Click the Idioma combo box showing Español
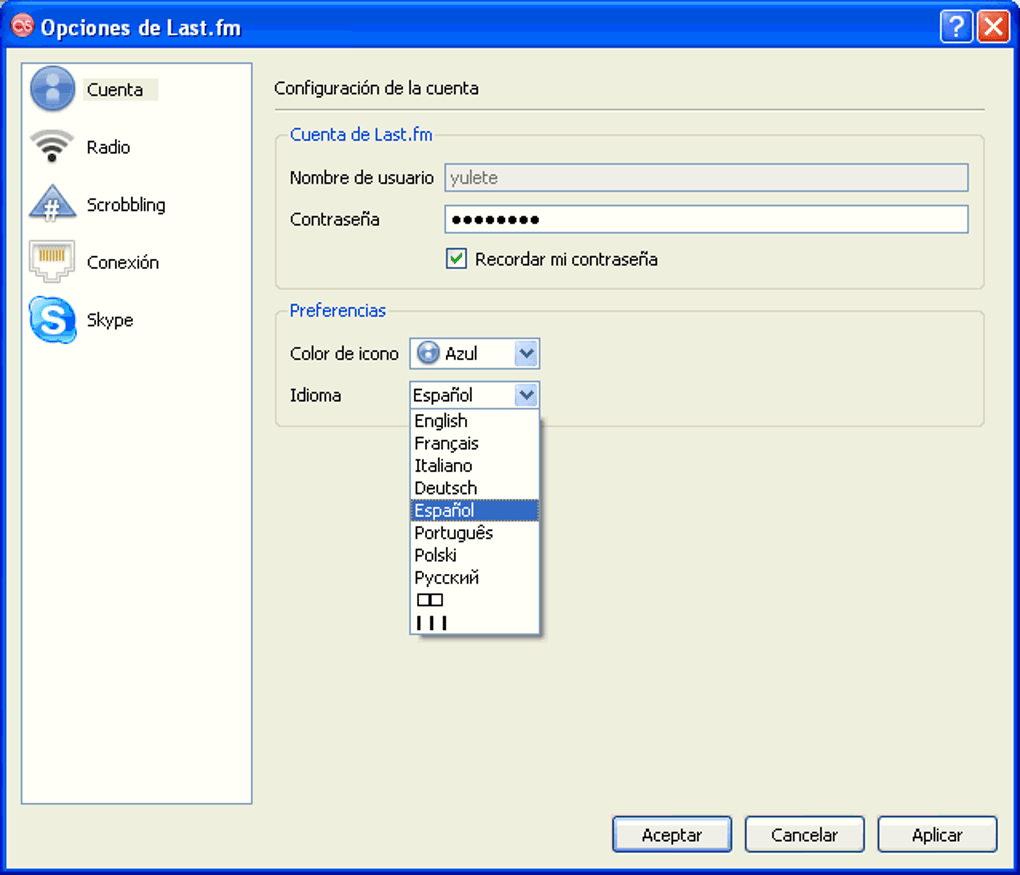The width and height of the screenshot is (1020, 875). point(474,394)
